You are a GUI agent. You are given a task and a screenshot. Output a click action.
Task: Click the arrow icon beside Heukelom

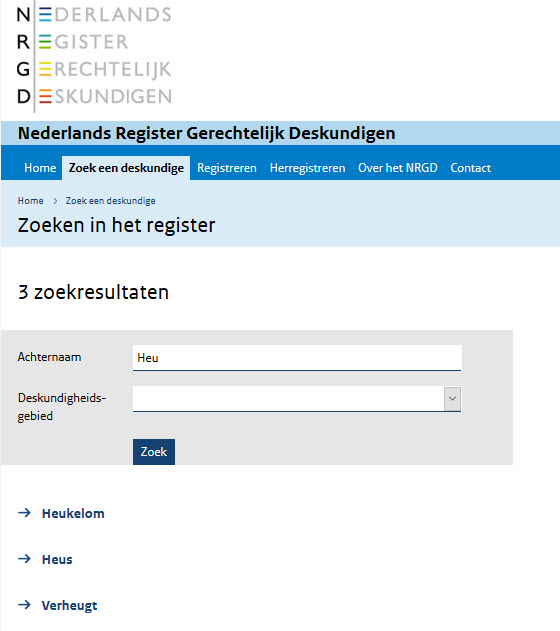click(25, 513)
